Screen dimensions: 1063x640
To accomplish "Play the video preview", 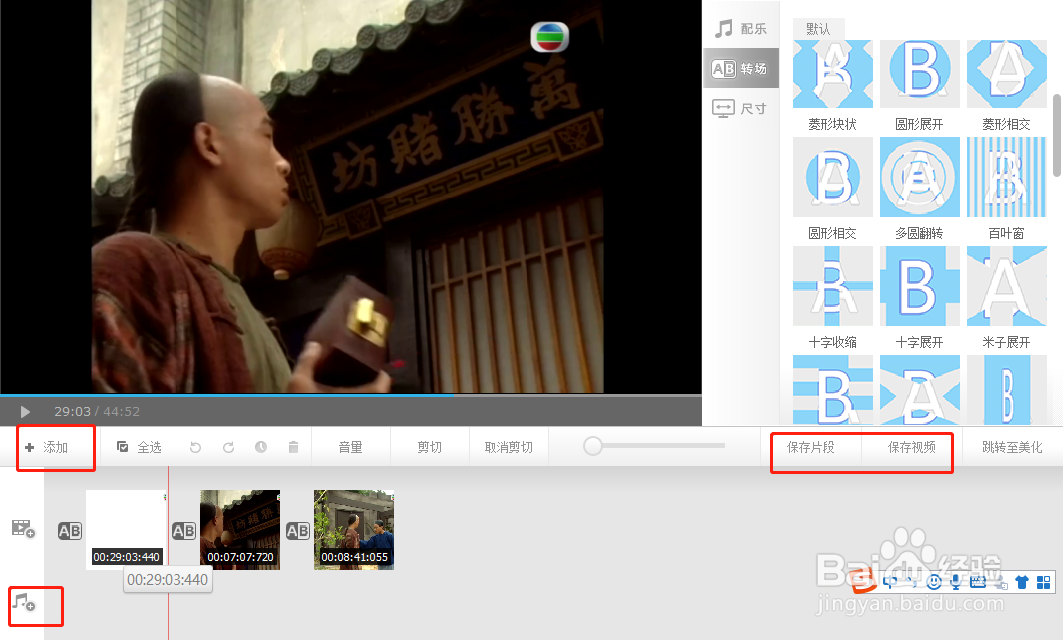I will [25, 412].
